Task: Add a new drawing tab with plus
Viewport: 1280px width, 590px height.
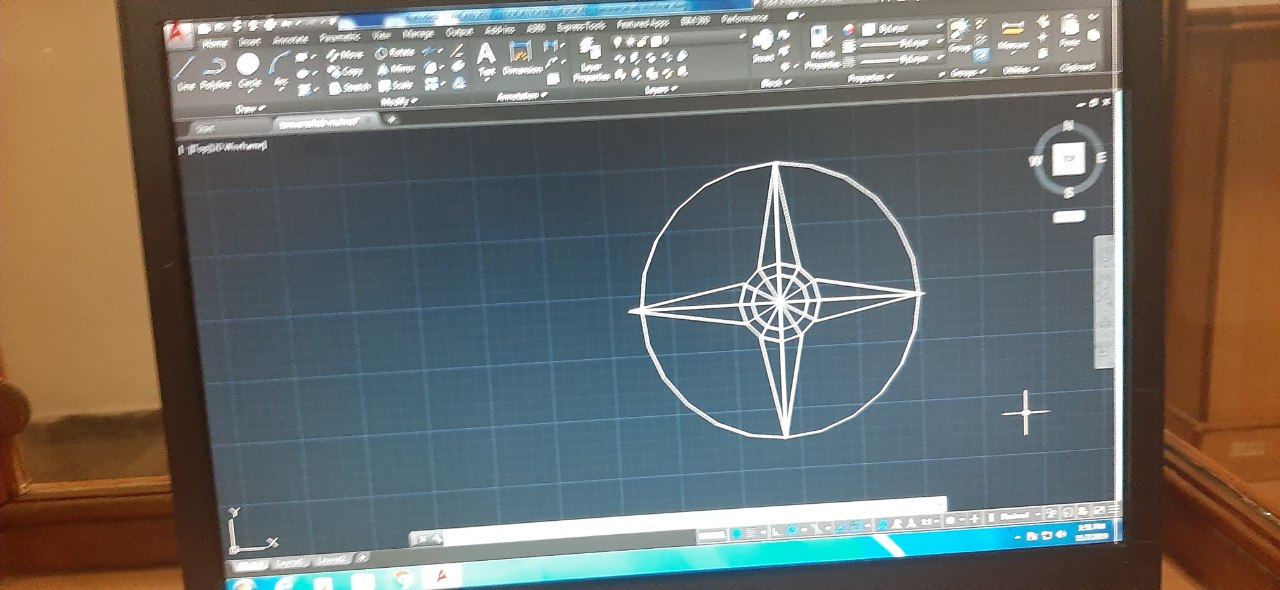Action: [x=392, y=119]
